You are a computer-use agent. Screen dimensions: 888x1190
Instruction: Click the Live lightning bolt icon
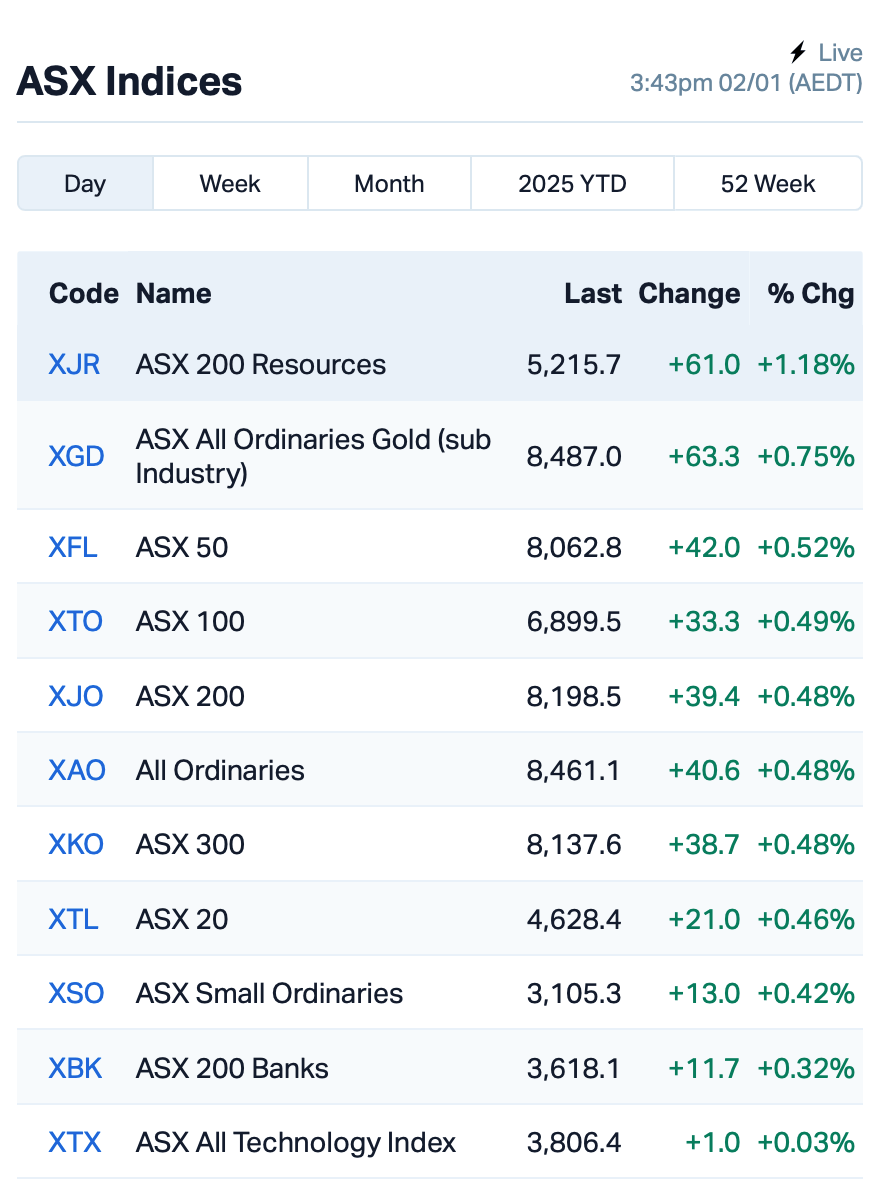point(797,52)
